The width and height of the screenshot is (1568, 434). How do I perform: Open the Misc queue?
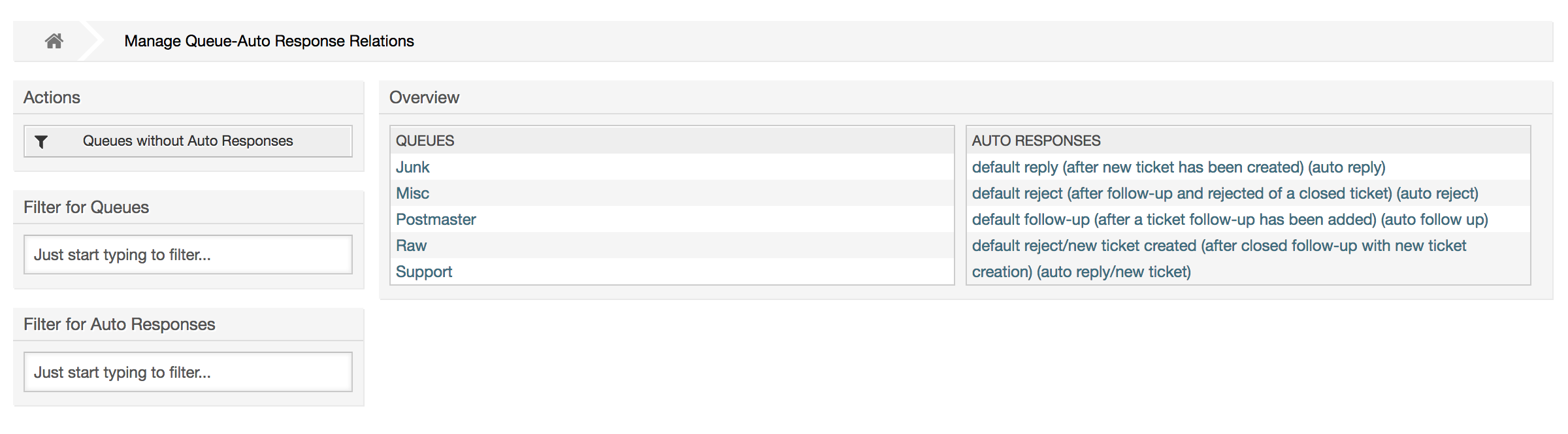tap(412, 193)
